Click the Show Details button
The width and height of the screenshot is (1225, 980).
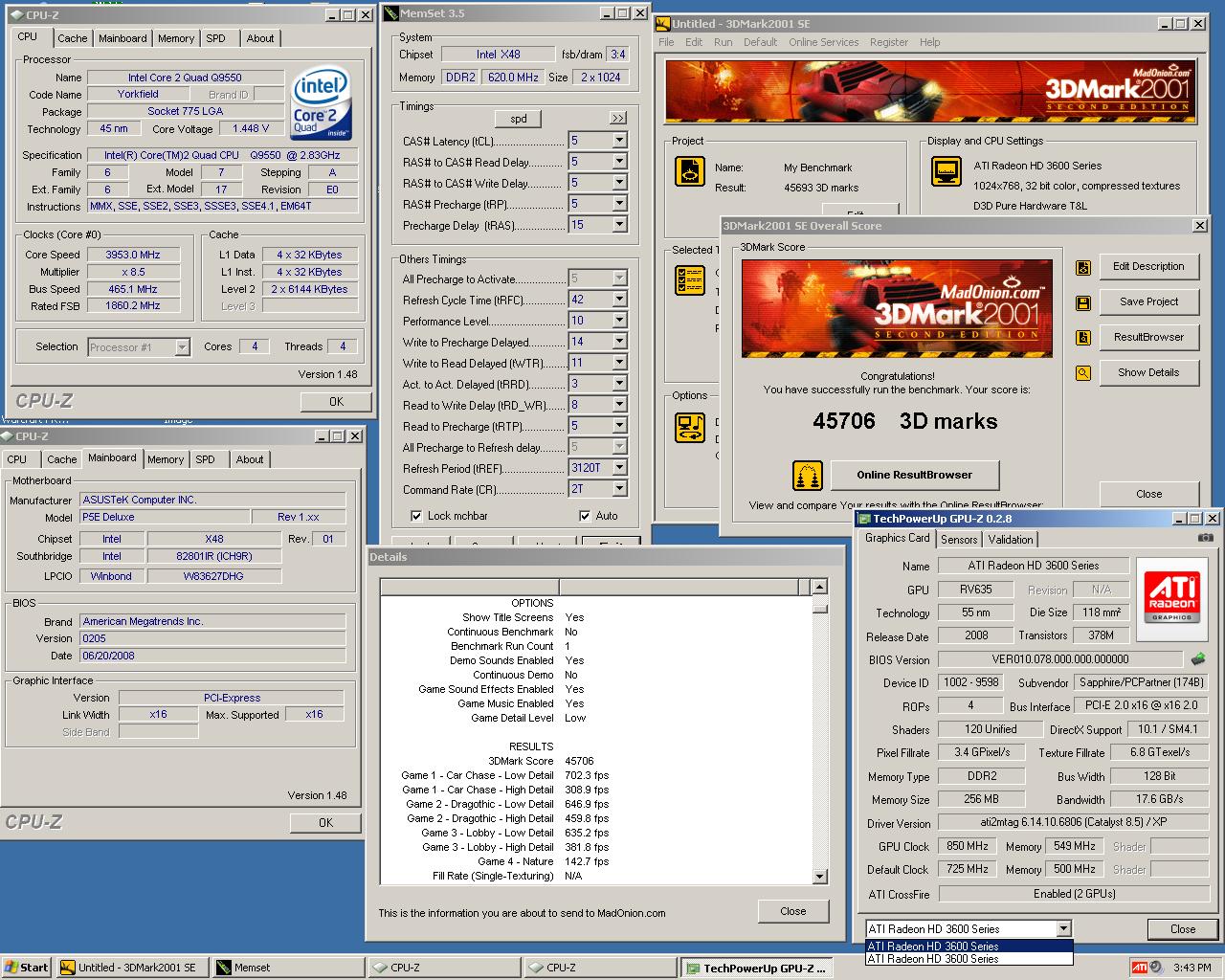1149,372
